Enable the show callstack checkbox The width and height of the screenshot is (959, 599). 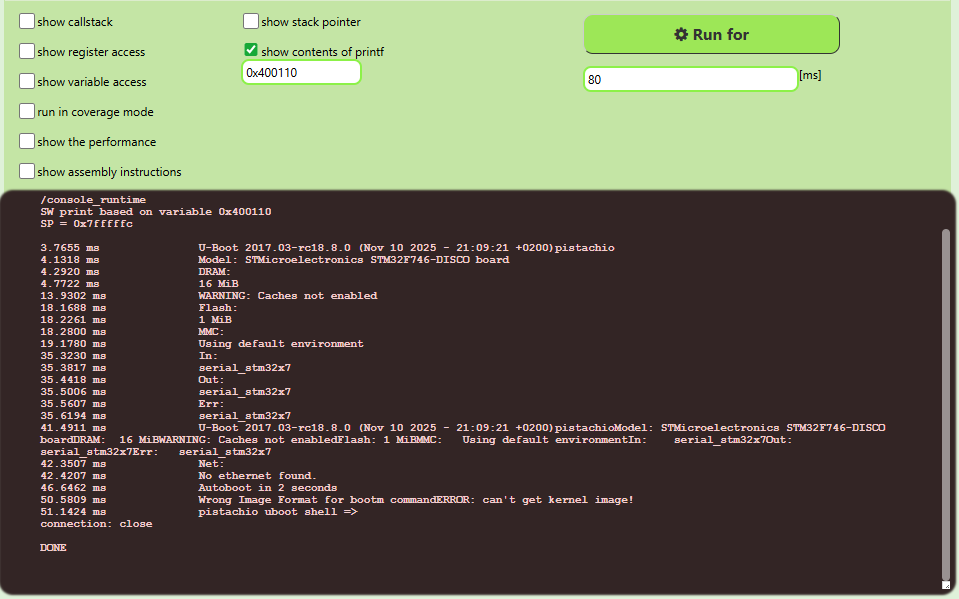(27, 22)
